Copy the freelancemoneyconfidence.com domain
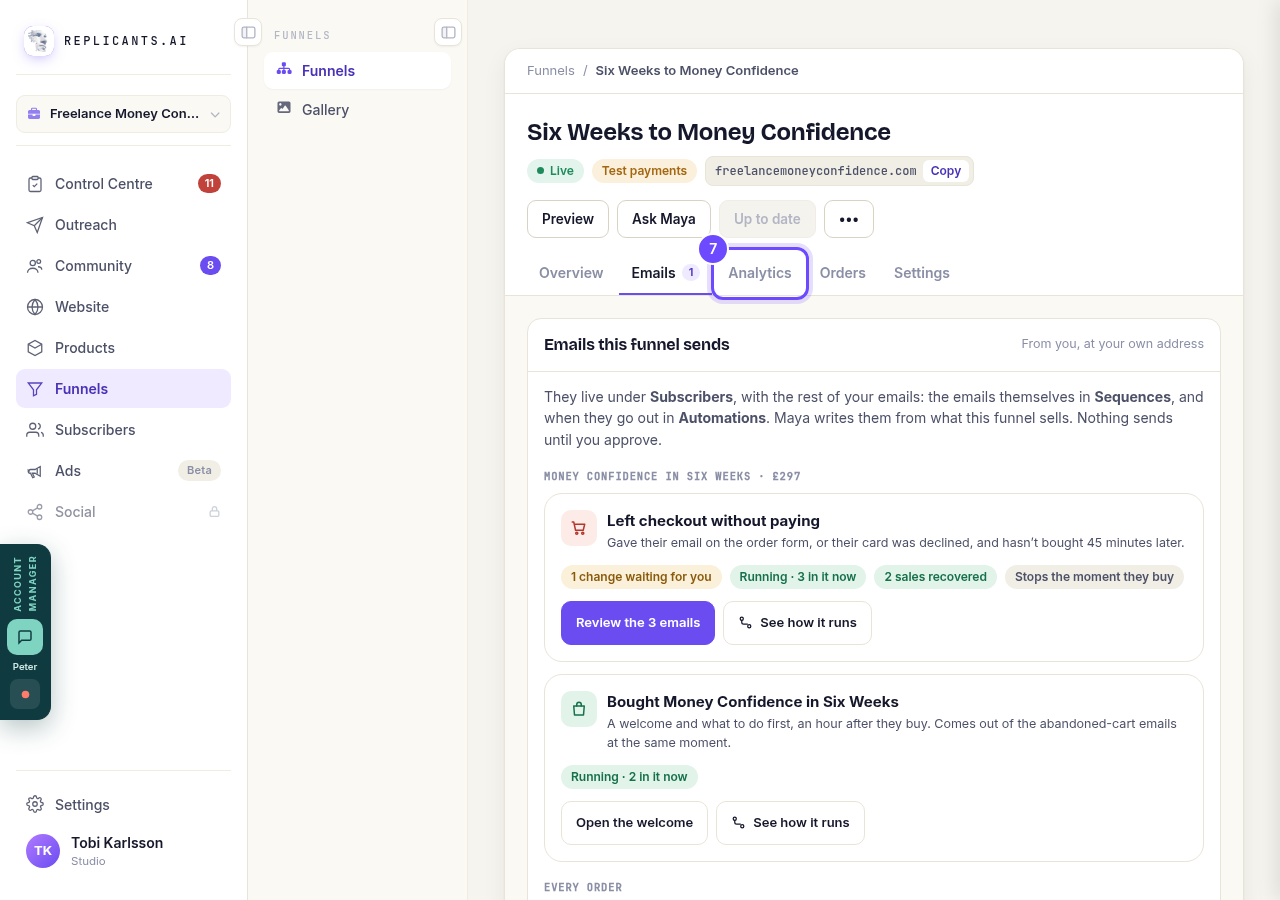Image resolution: width=1280 pixels, height=900 pixels. tap(946, 171)
